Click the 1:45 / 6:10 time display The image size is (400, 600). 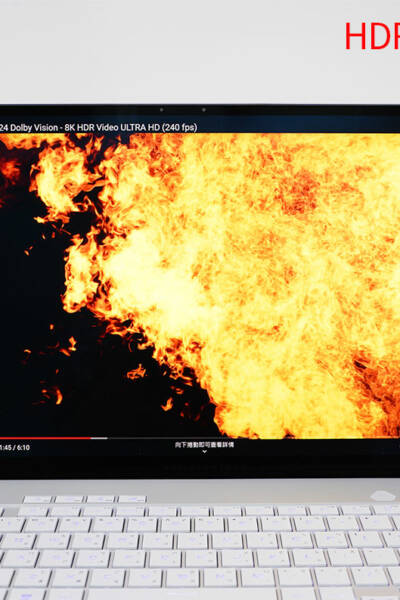click(x=15, y=447)
